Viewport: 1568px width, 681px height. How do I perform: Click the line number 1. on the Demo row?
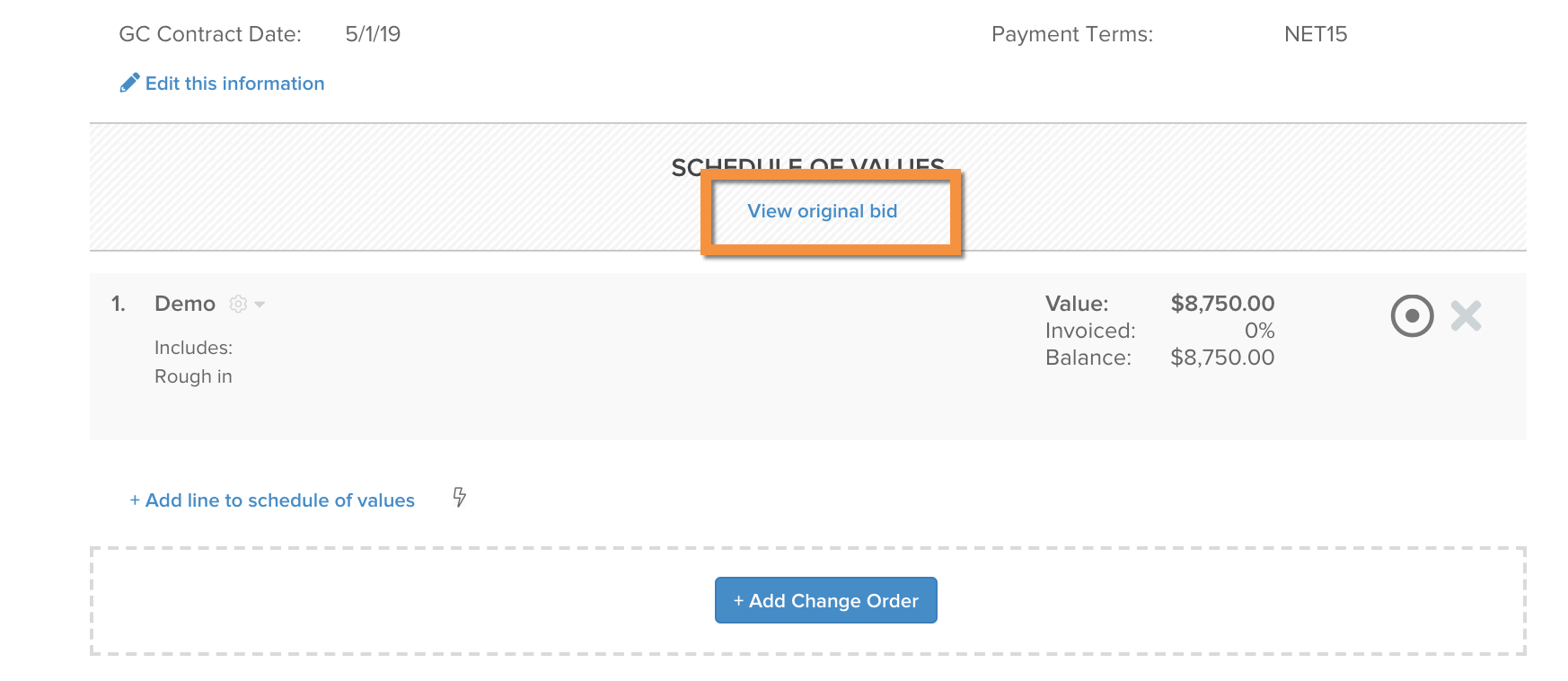point(119,304)
